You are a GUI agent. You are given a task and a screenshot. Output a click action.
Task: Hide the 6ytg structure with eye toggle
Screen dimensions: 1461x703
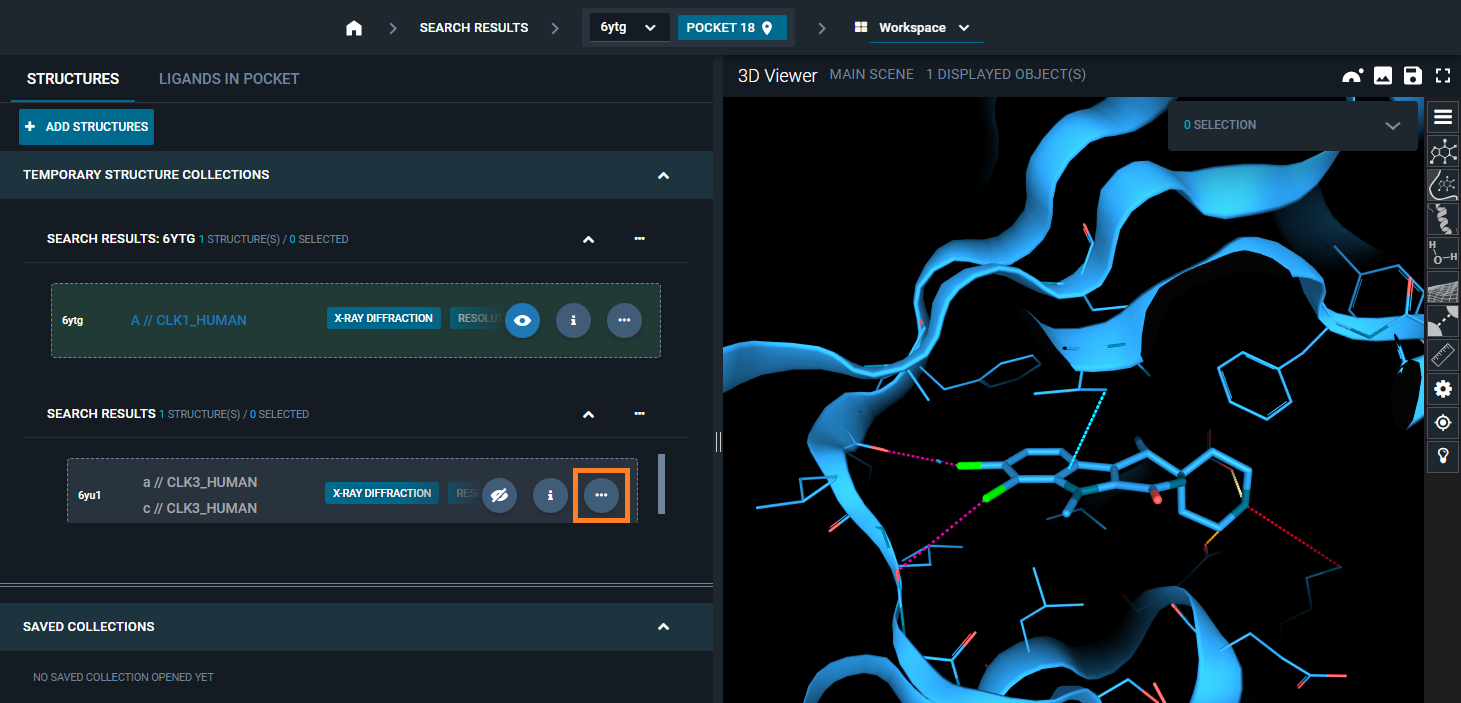(x=522, y=320)
